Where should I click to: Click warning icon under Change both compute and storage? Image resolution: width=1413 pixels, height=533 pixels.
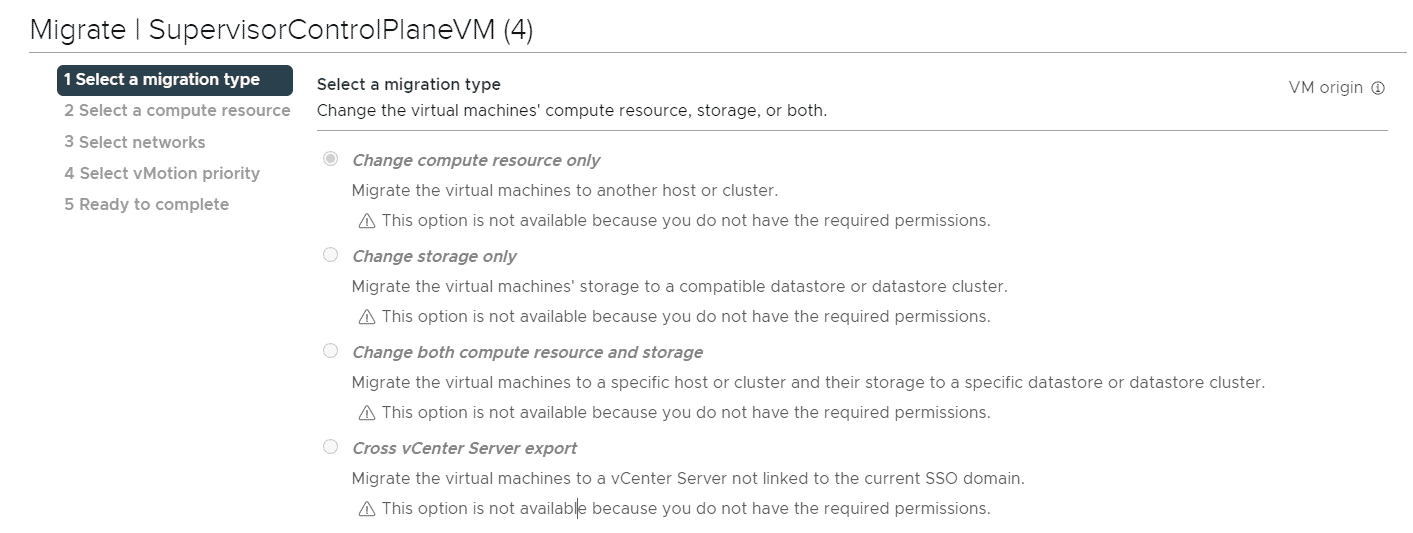pos(367,413)
